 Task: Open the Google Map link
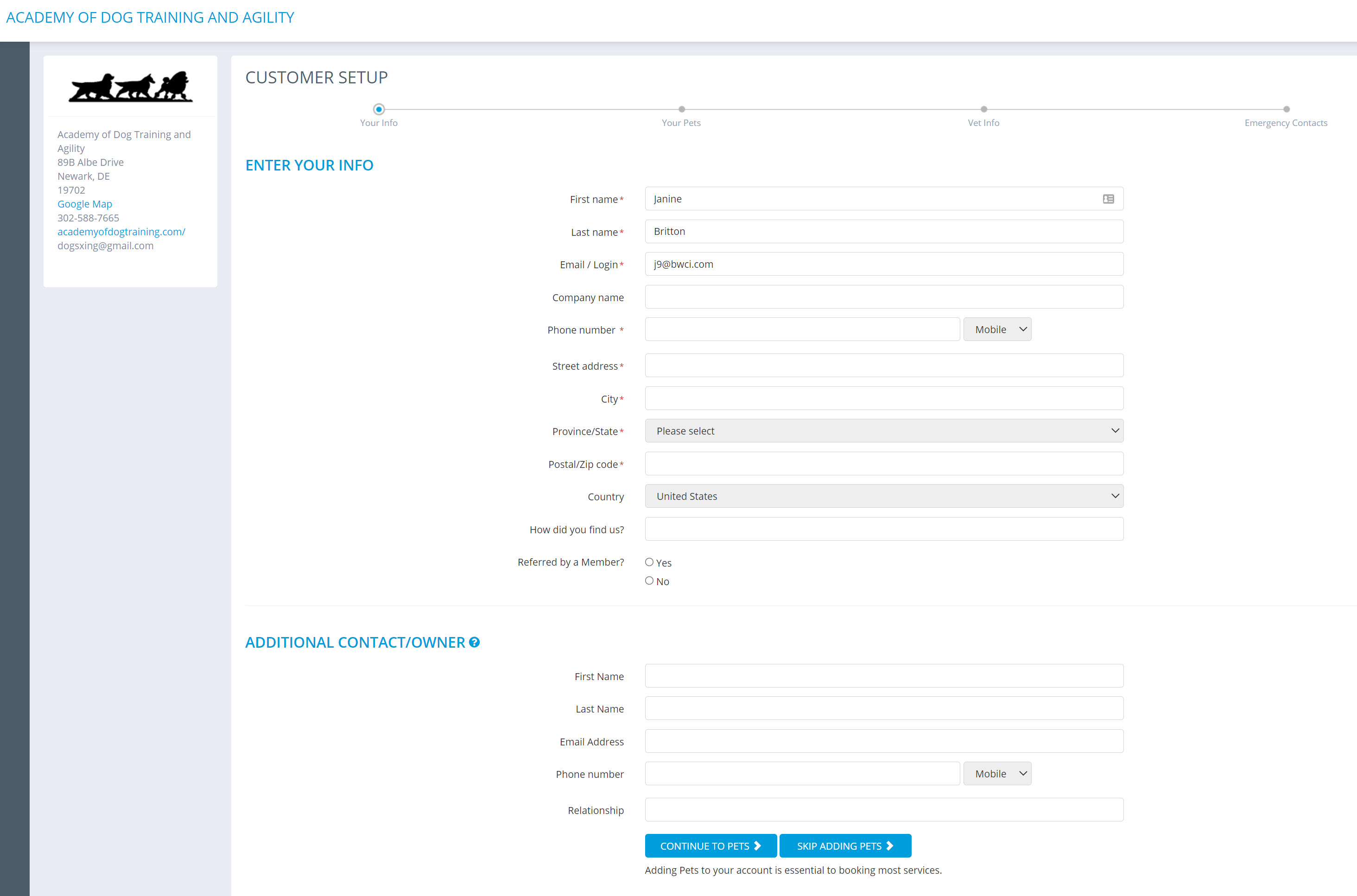[x=85, y=204]
